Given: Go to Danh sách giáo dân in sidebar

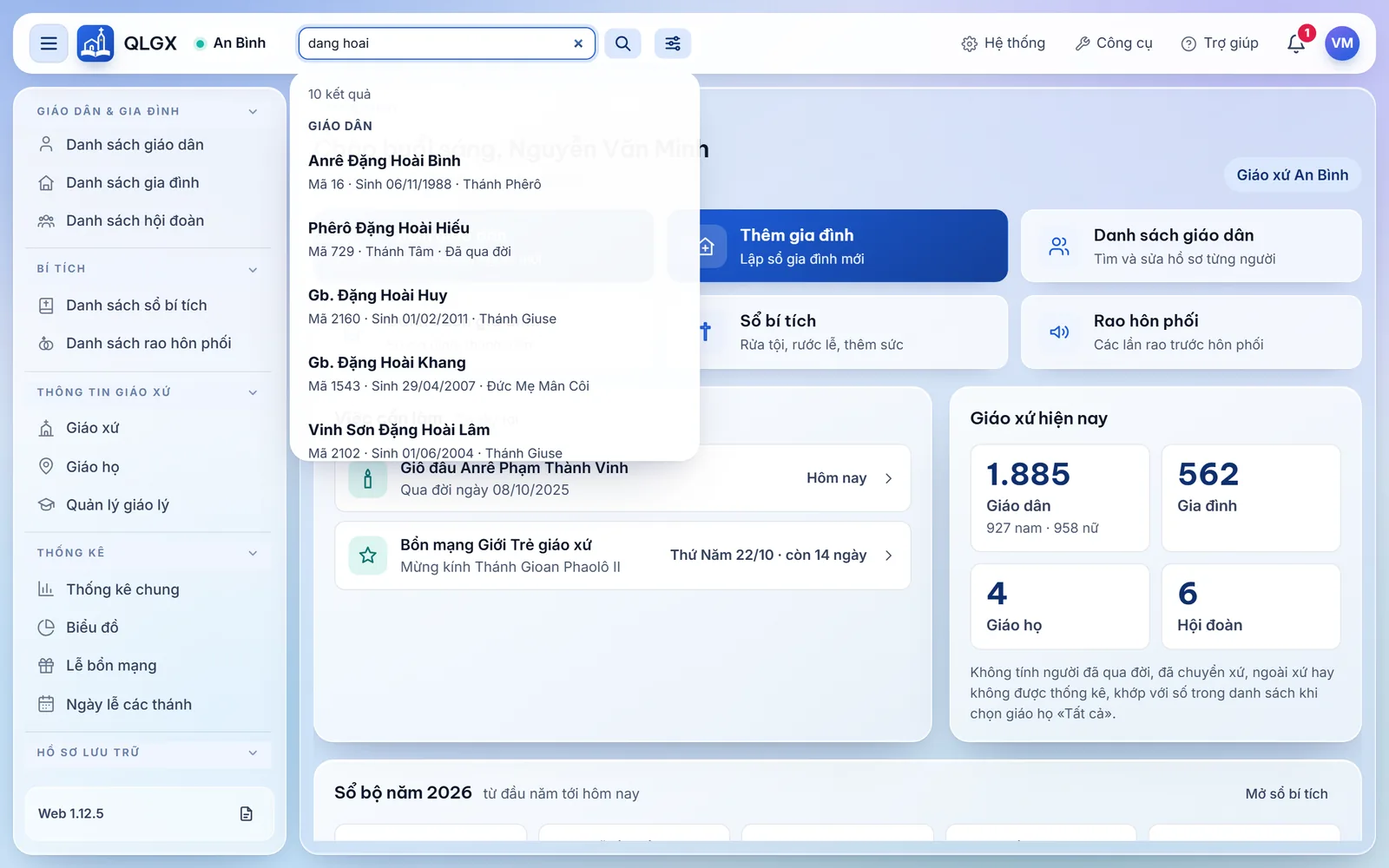Looking at the screenshot, I should point(148,145).
